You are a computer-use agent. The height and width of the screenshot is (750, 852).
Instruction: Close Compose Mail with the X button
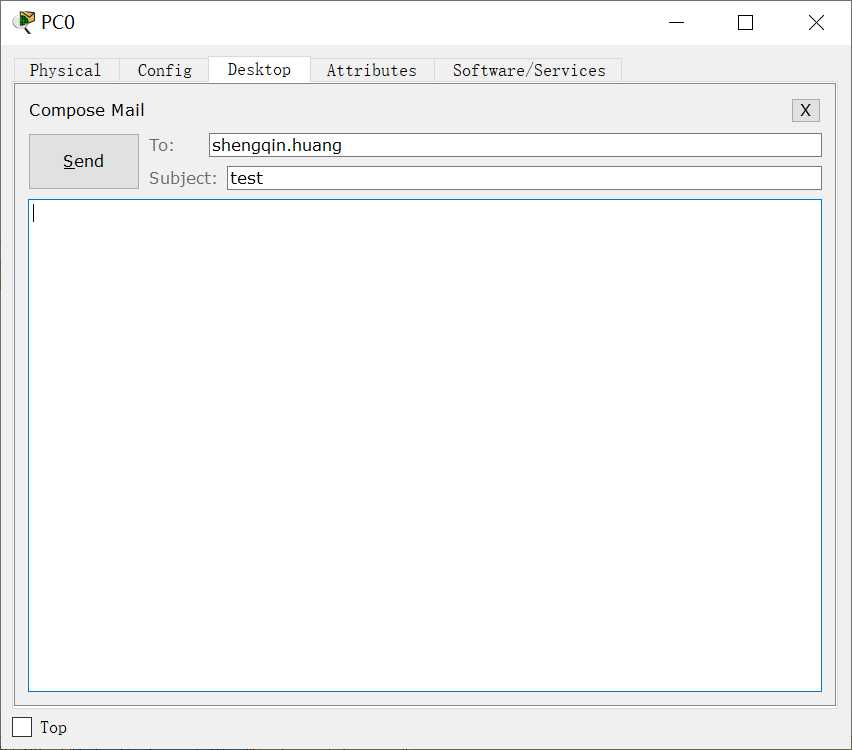[805, 110]
